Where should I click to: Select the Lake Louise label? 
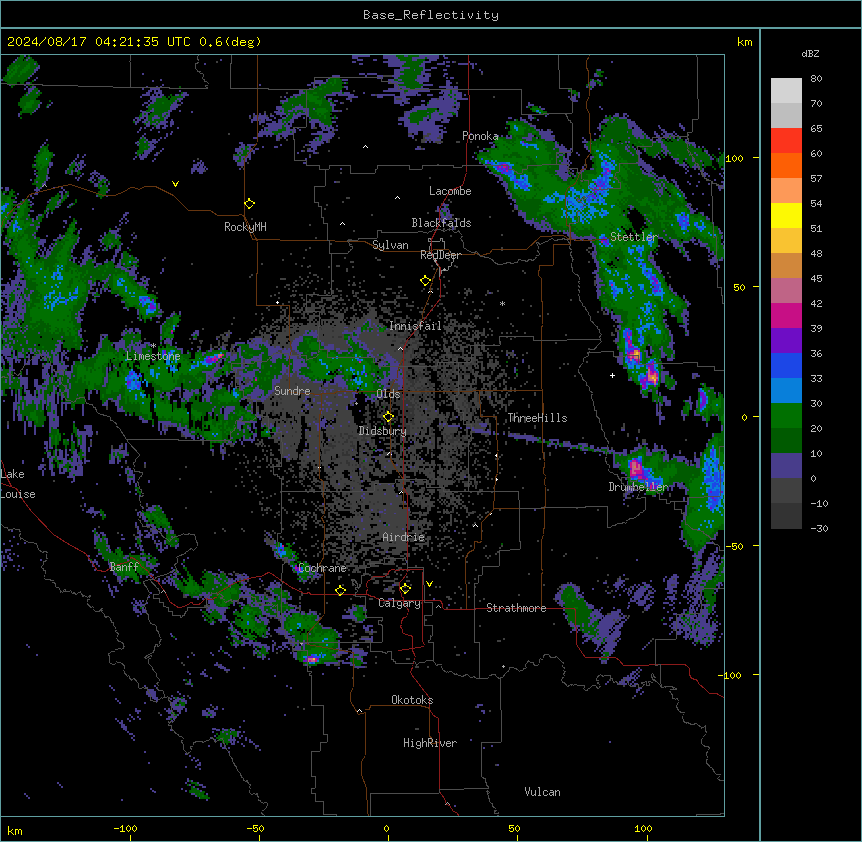coord(18,484)
